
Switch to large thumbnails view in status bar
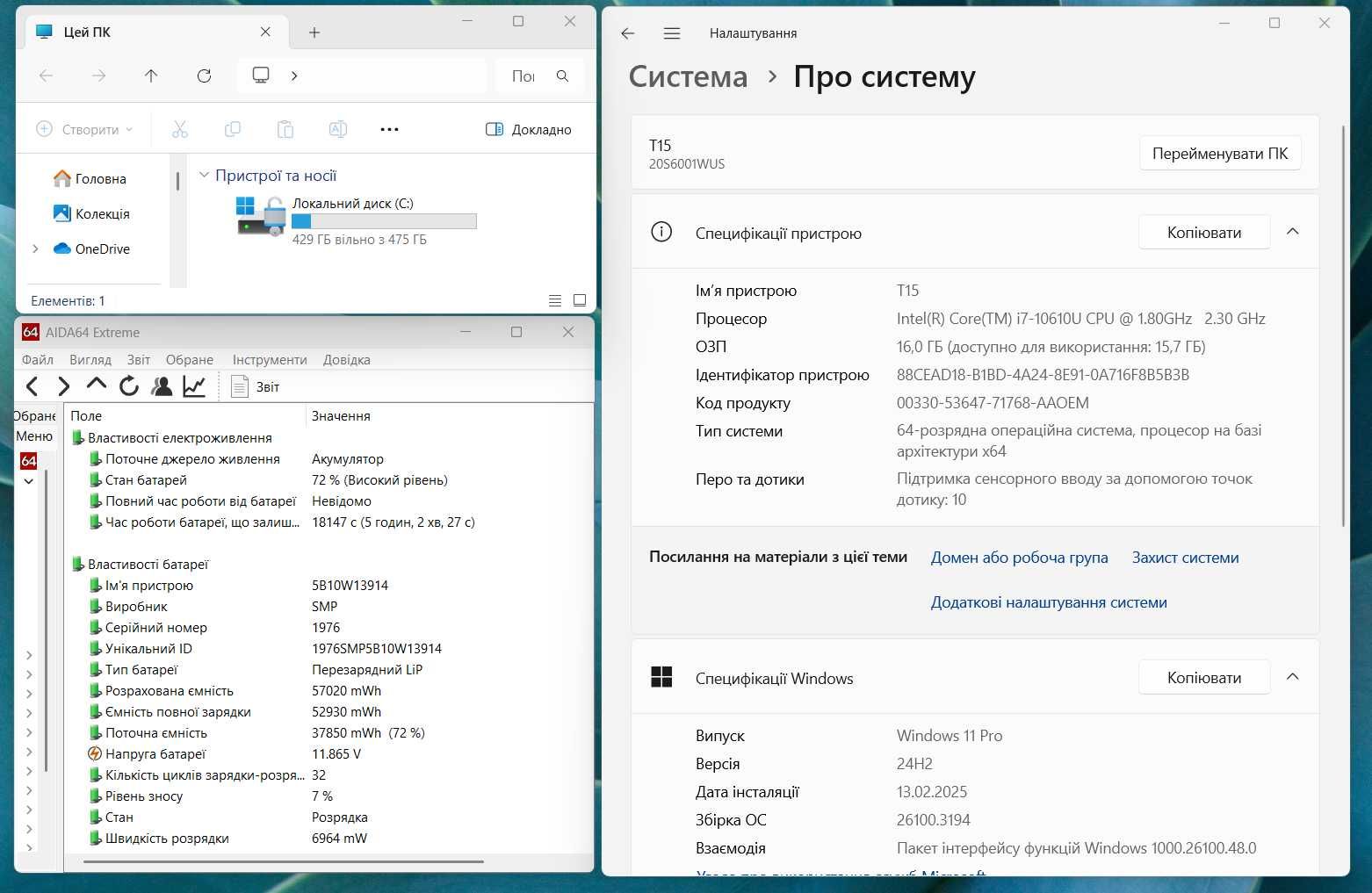(580, 300)
